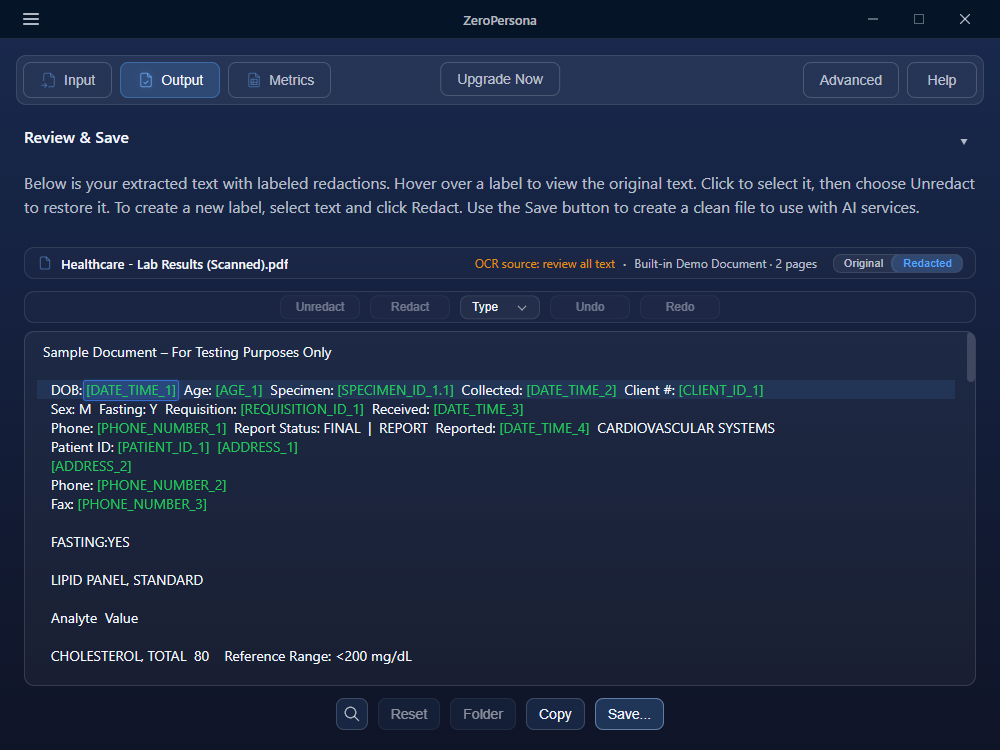This screenshot has height=750, width=1000.
Task: Select the [ADDRESS_2] label
Action: [91, 466]
